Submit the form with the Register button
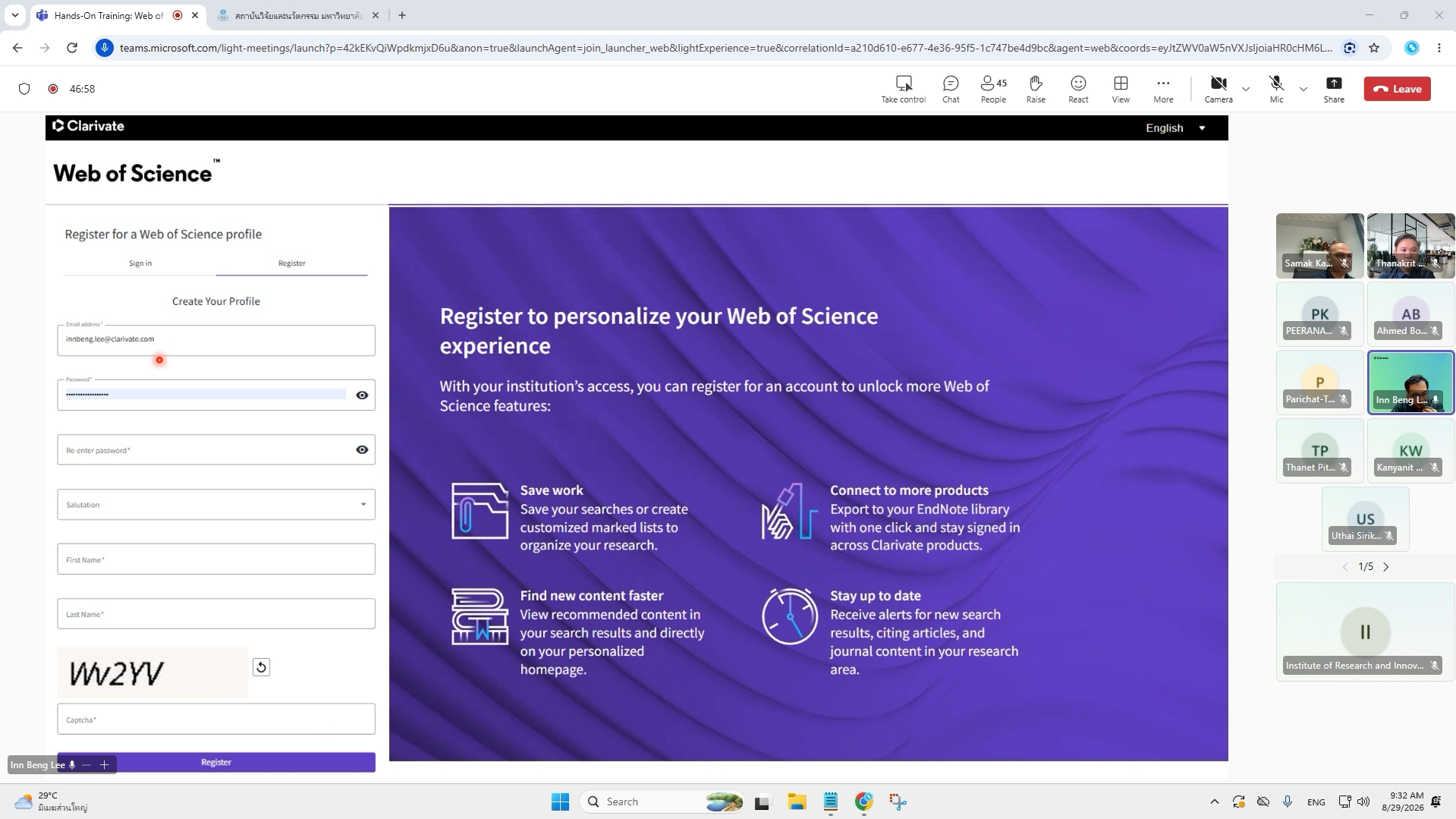The image size is (1456, 819). (x=216, y=762)
